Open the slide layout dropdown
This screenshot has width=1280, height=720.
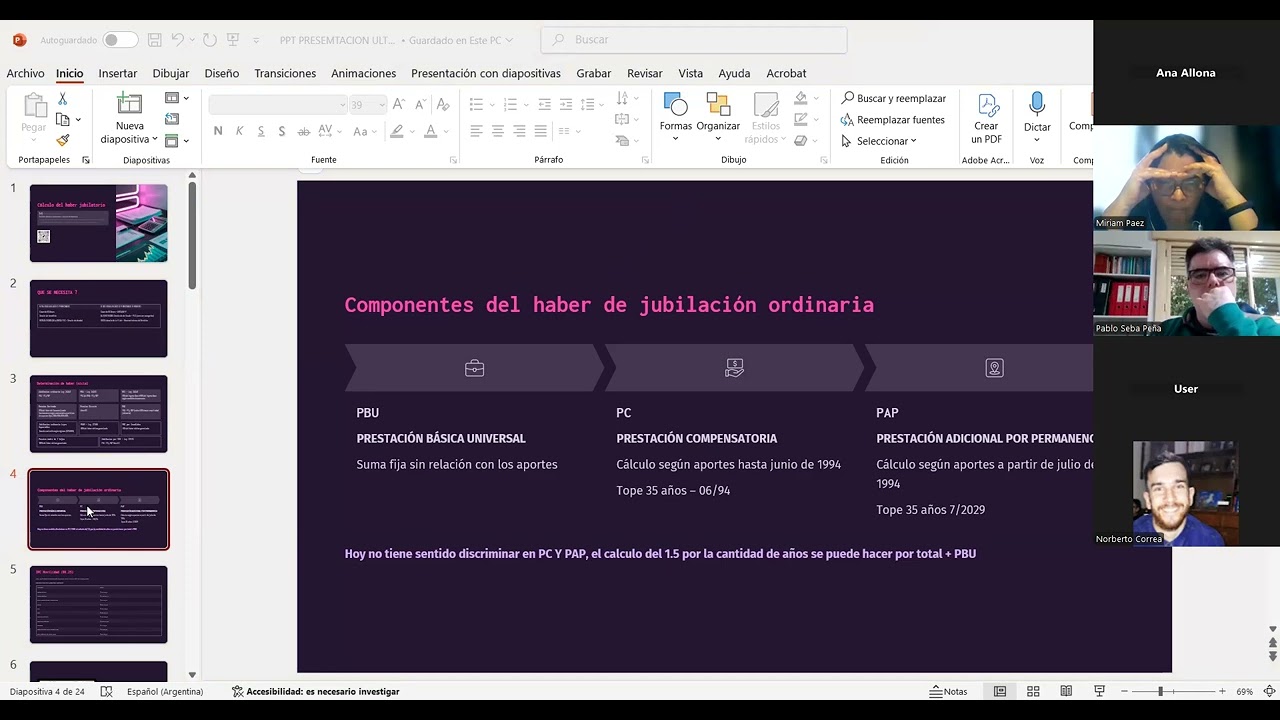(x=176, y=99)
